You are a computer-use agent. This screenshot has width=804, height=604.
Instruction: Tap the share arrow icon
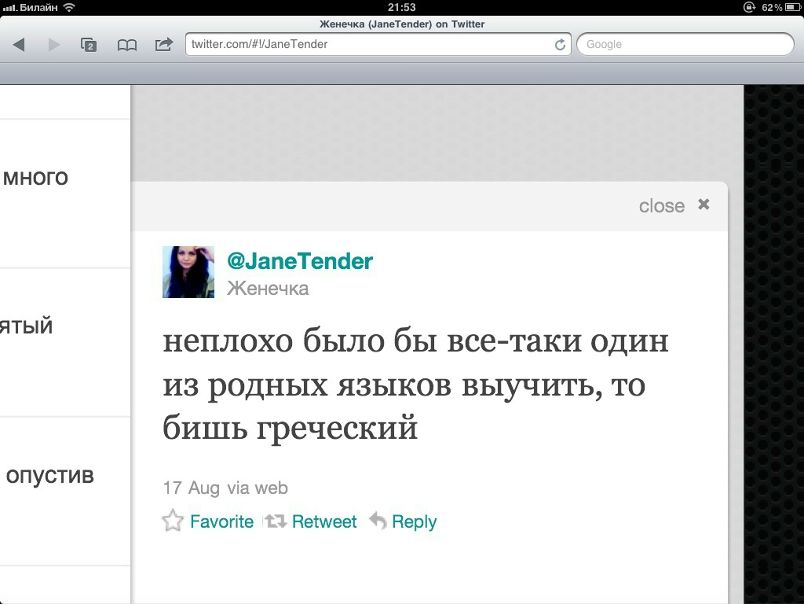[x=164, y=45]
